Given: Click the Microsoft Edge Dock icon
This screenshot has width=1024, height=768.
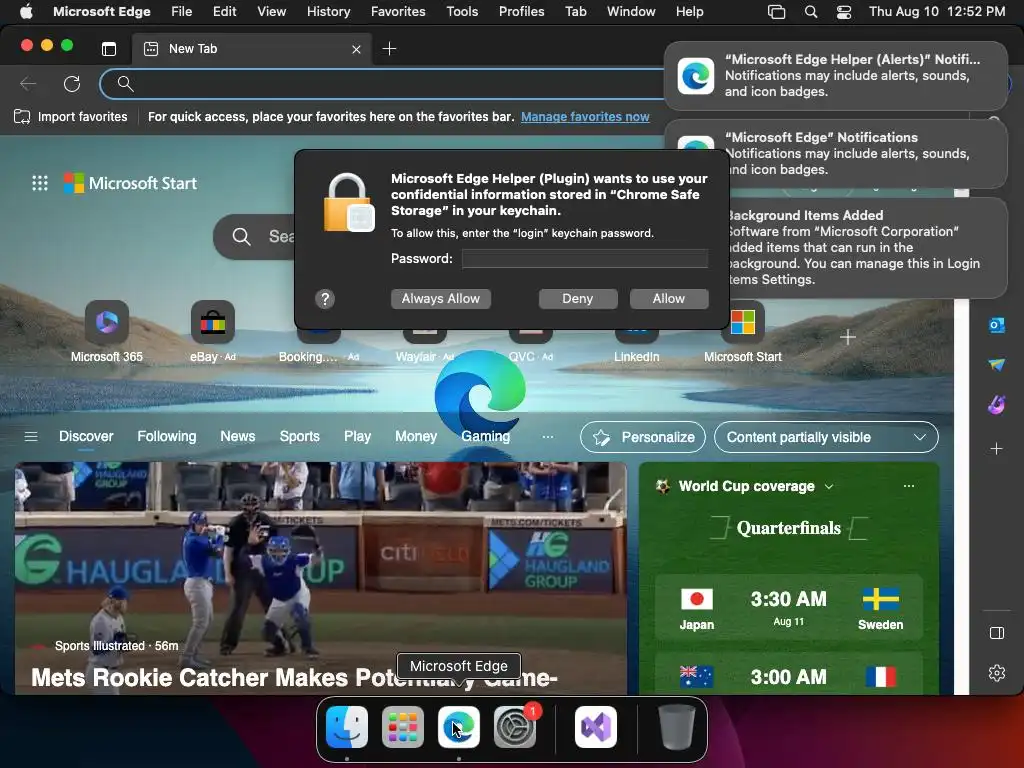Looking at the screenshot, I should [x=458, y=727].
